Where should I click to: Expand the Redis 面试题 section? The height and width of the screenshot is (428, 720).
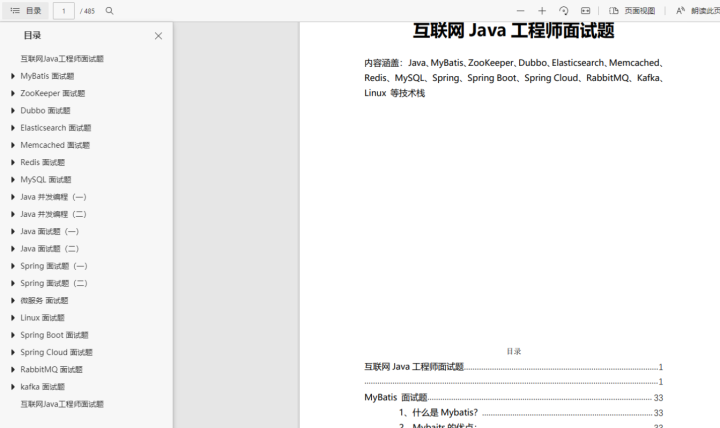13,162
